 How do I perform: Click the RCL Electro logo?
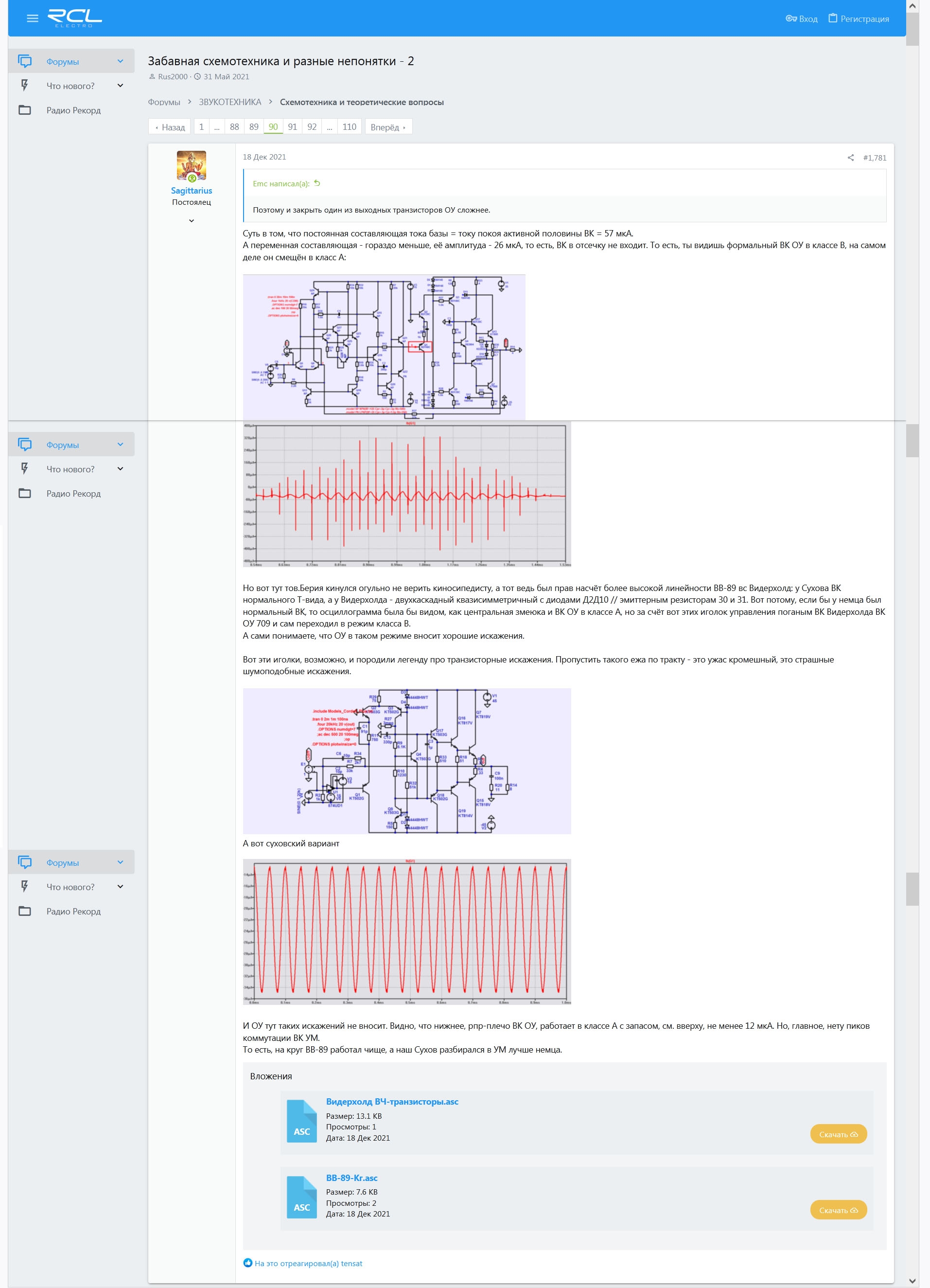coord(74,18)
